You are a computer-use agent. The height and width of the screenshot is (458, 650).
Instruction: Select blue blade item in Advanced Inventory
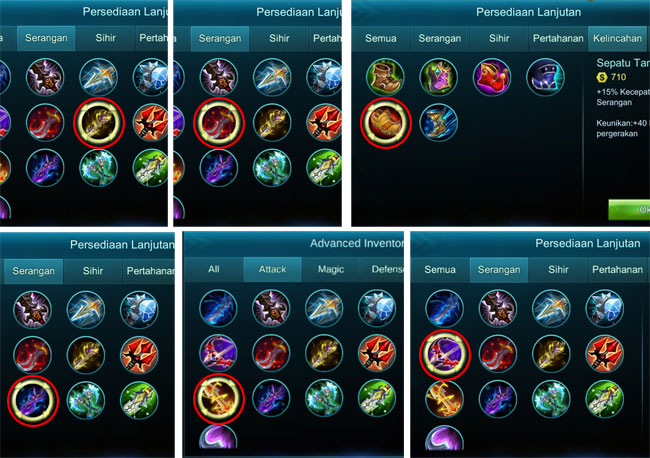point(218,308)
